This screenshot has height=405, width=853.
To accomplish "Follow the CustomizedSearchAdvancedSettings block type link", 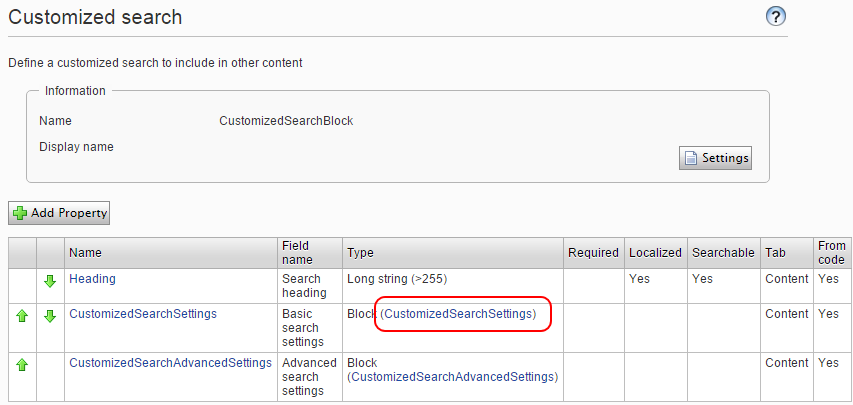I will [x=452, y=377].
